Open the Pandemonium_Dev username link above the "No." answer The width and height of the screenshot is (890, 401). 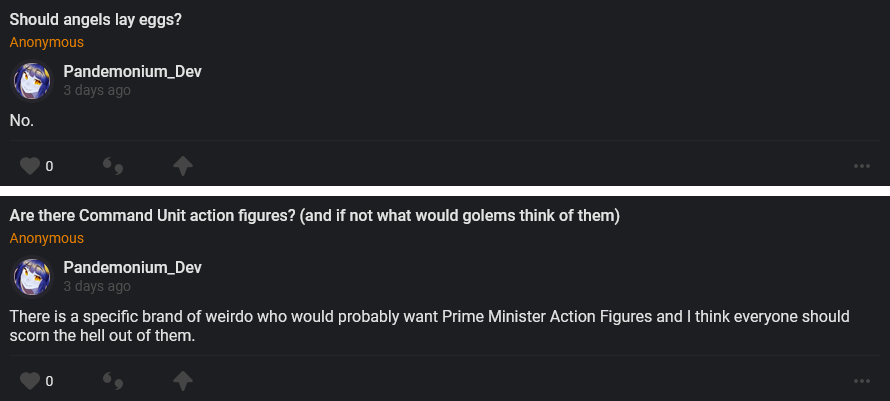[133, 71]
